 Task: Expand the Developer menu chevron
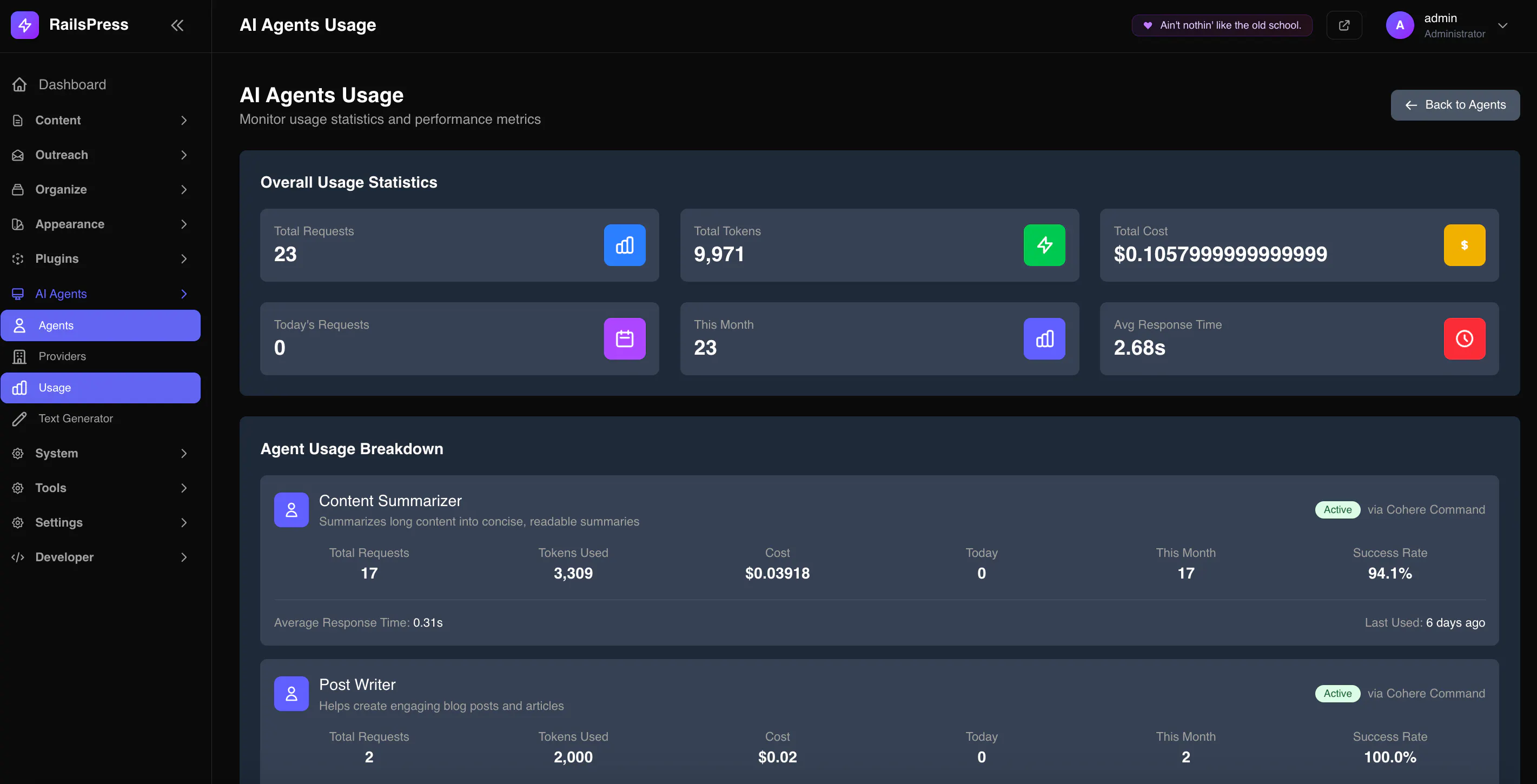(x=184, y=557)
